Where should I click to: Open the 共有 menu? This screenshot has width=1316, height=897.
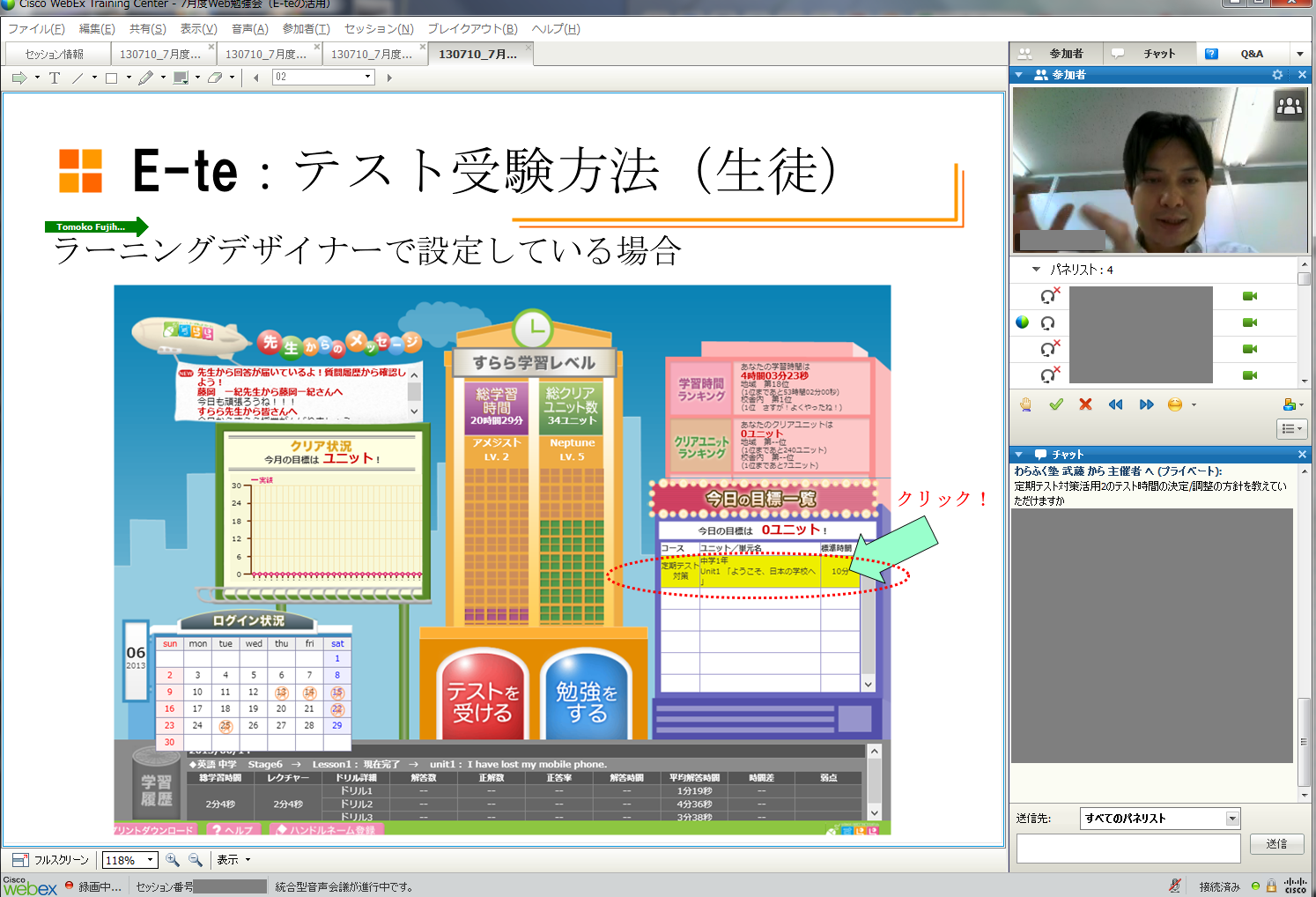148,29
